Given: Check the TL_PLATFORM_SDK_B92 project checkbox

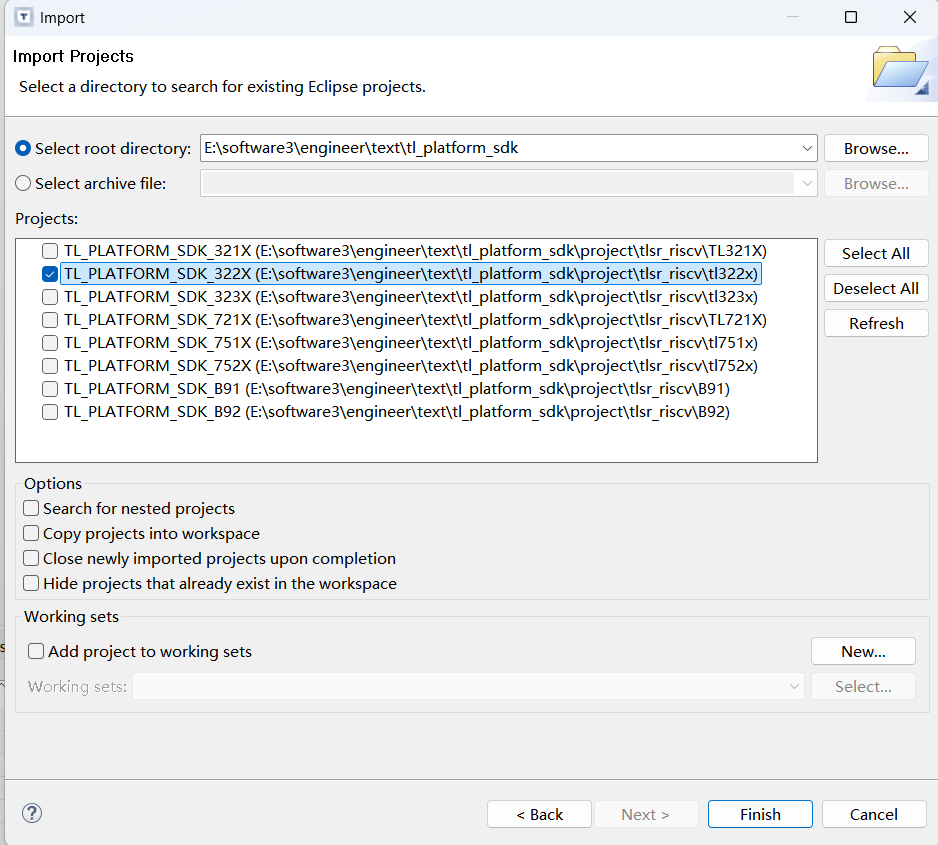Looking at the screenshot, I should pyautogui.click(x=50, y=412).
